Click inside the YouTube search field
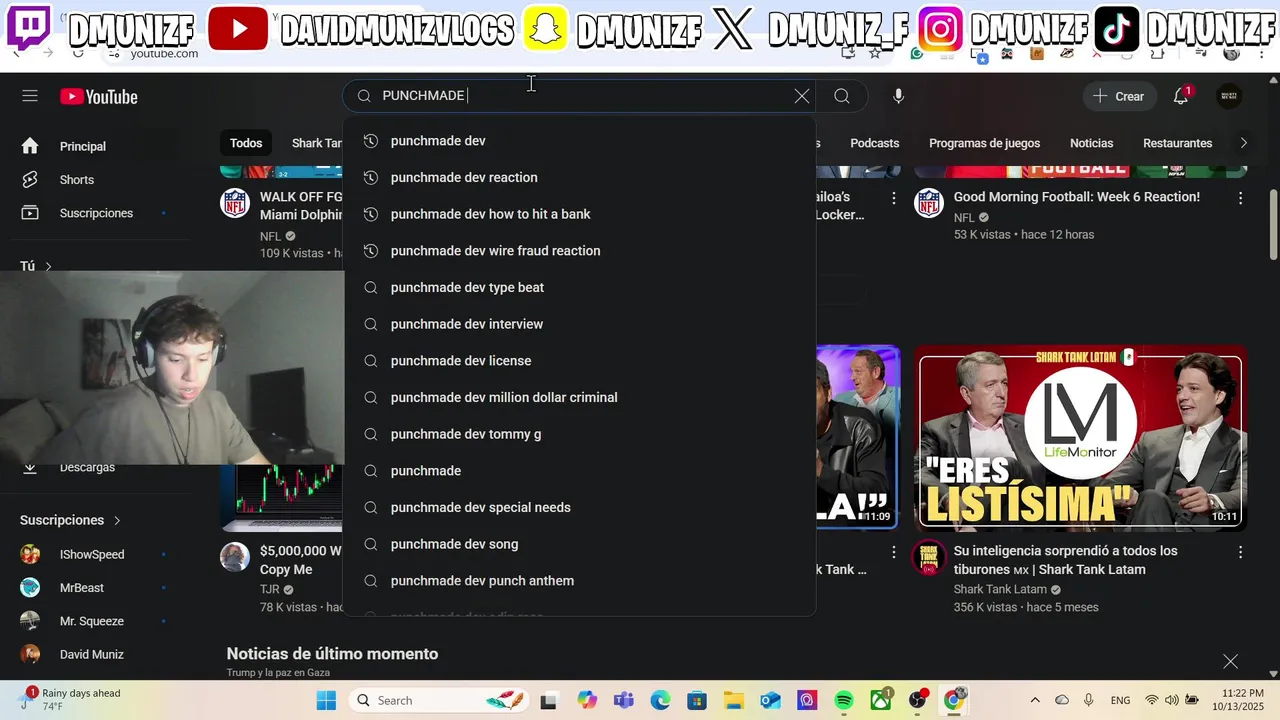The height and width of the screenshot is (720, 1280). [578, 96]
